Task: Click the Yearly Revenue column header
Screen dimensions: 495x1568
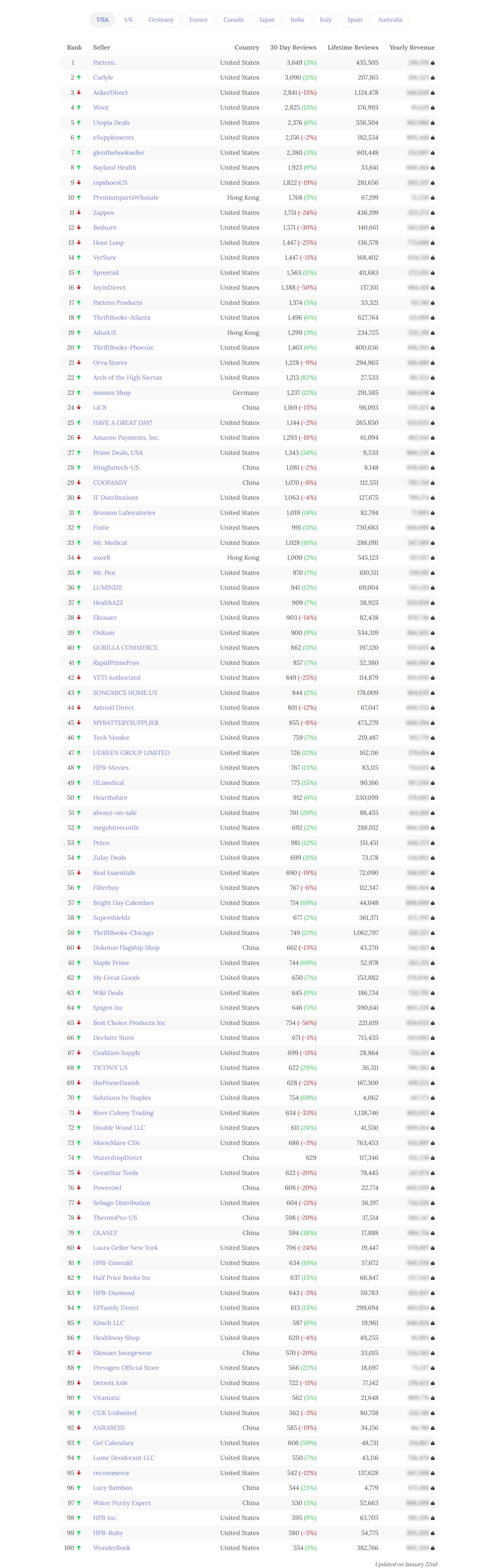Action: point(412,48)
